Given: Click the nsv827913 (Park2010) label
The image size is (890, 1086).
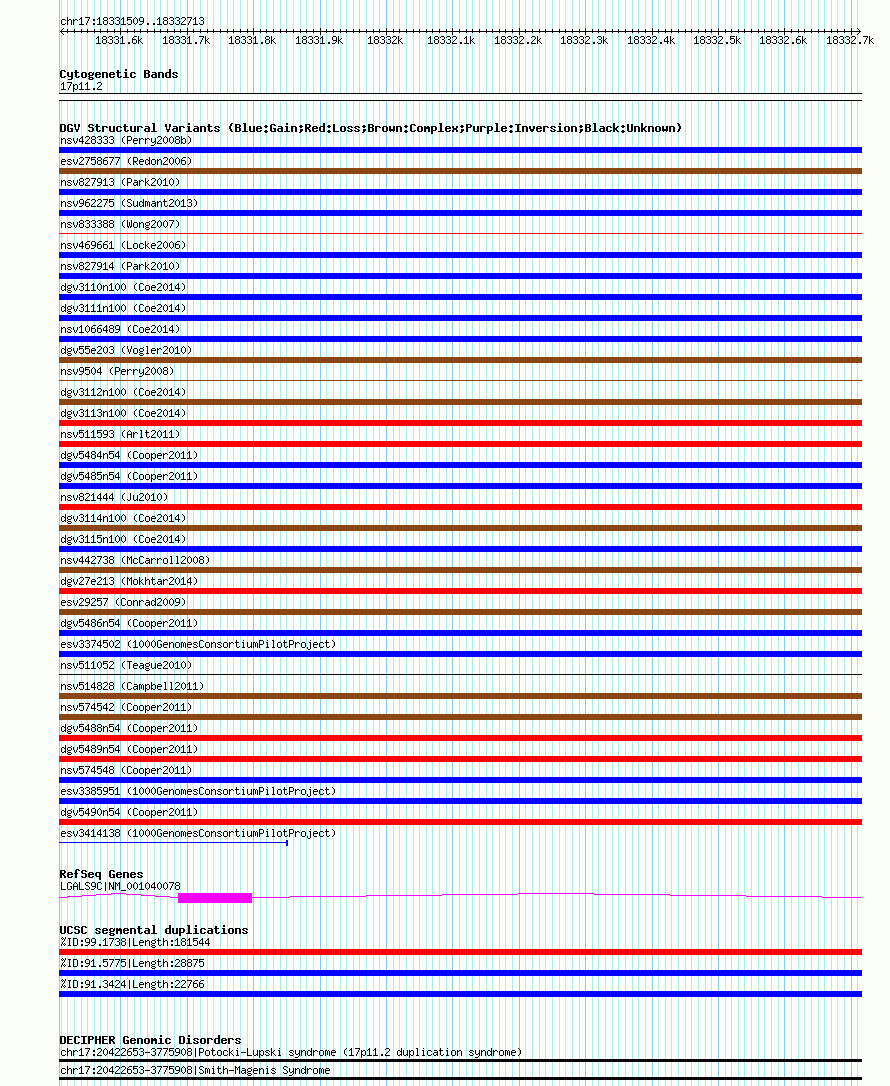Looking at the screenshot, I should coord(120,182).
